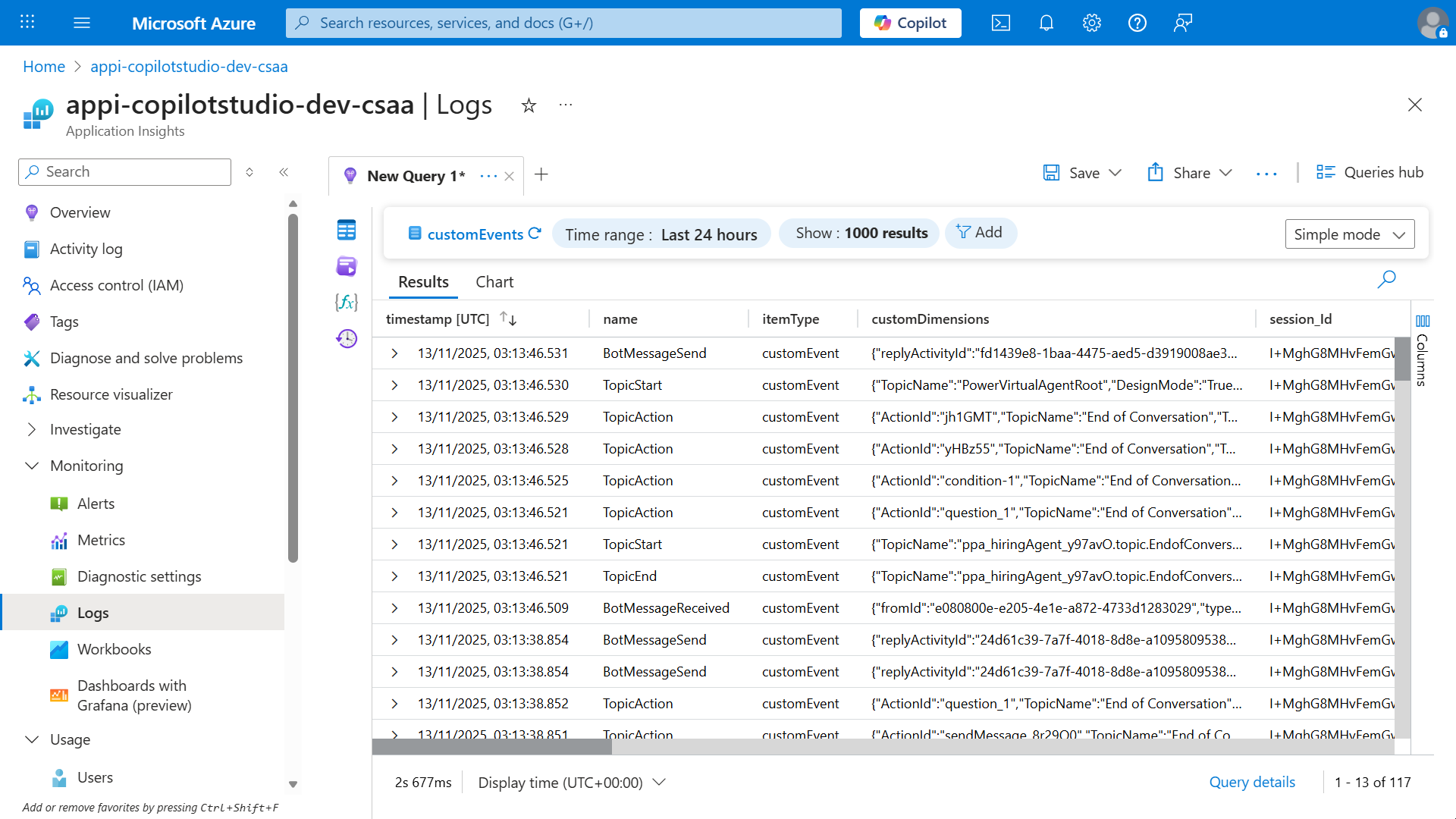Screen dimensions: 1456x819
Task: Click the notifications bell icon
Action: 1046,23
